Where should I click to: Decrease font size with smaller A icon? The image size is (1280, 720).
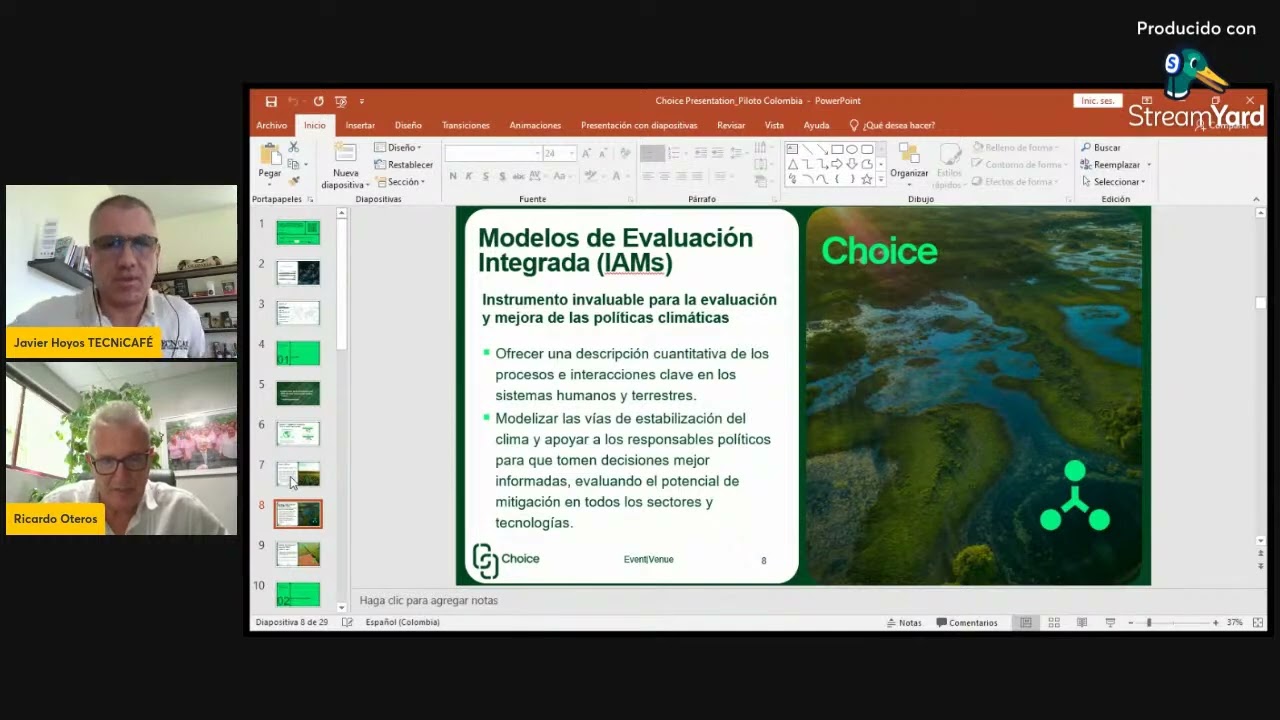tap(603, 153)
